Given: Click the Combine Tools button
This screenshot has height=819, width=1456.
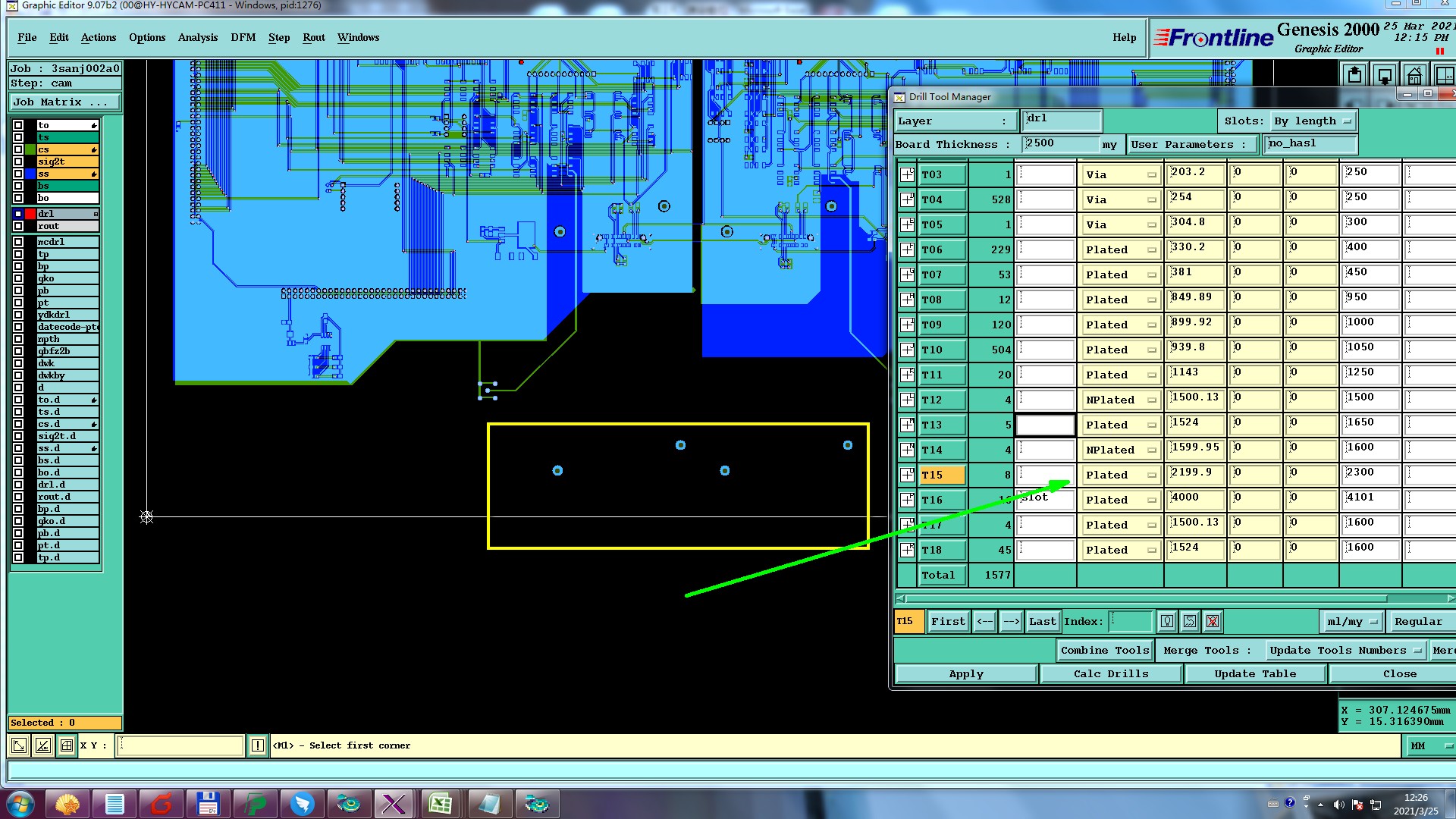Looking at the screenshot, I should click(1104, 651).
